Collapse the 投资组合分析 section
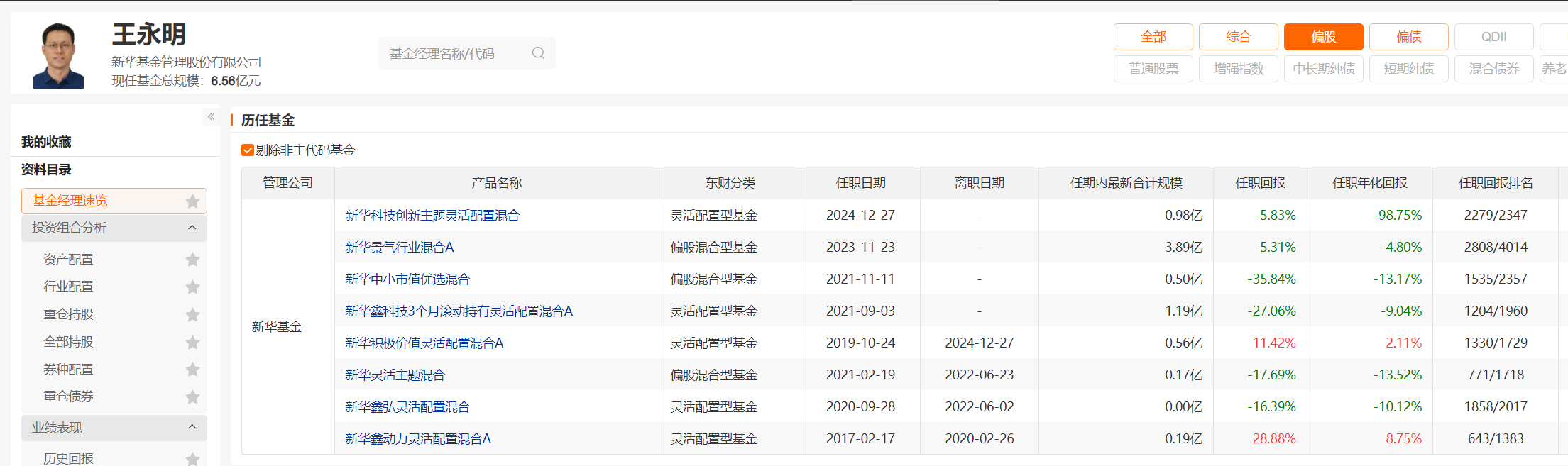This screenshot has height=466, width=1568. click(x=192, y=228)
